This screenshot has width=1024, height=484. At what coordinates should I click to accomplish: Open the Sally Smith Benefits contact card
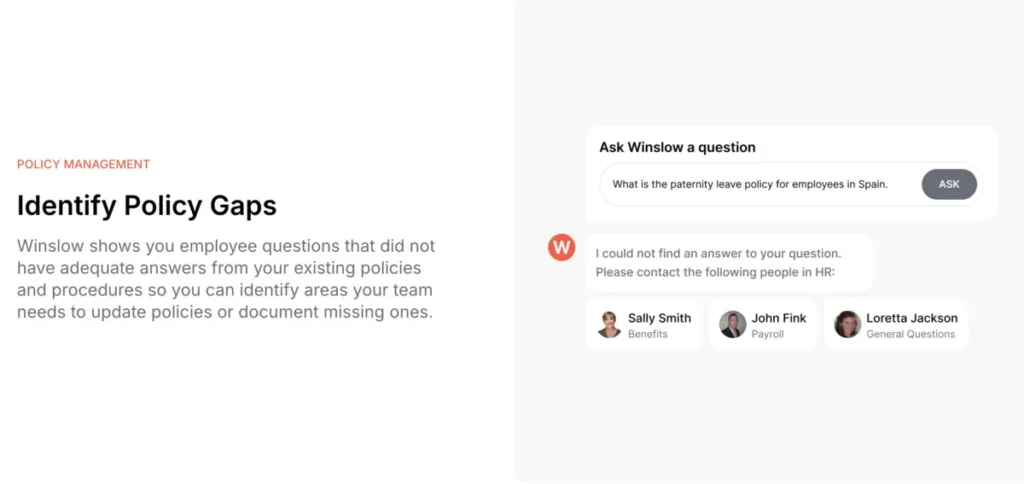(x=644, y=325)
